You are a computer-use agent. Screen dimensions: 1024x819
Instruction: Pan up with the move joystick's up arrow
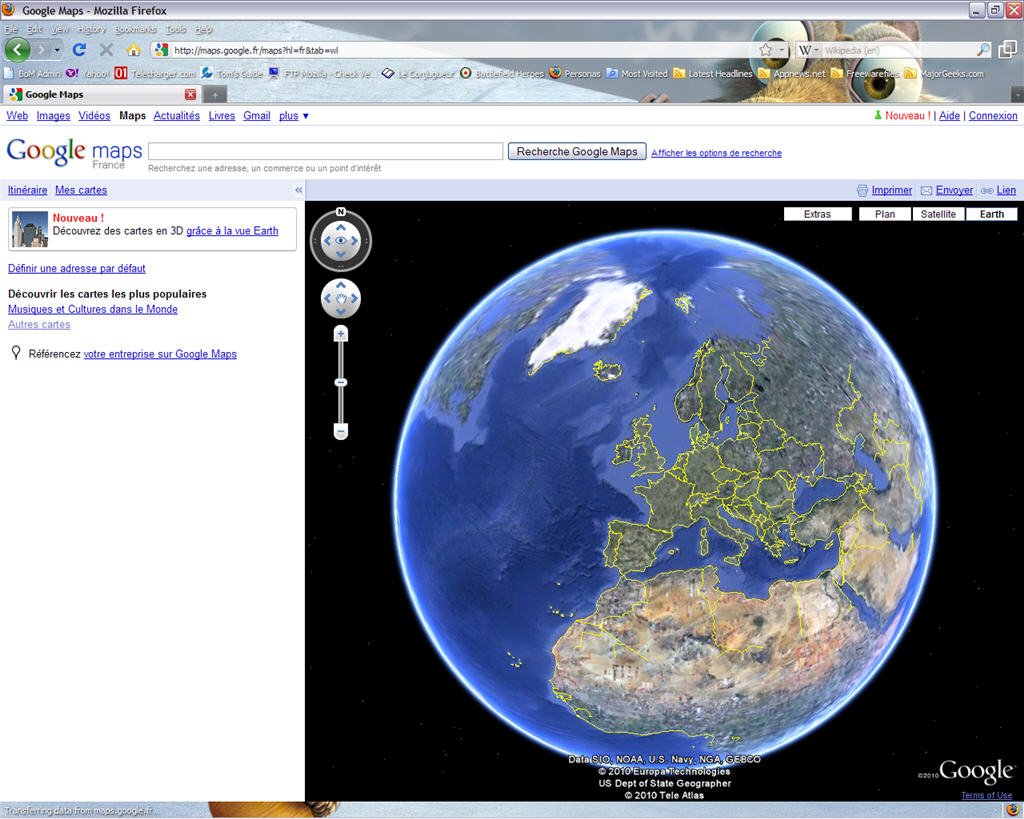(341, 285)
